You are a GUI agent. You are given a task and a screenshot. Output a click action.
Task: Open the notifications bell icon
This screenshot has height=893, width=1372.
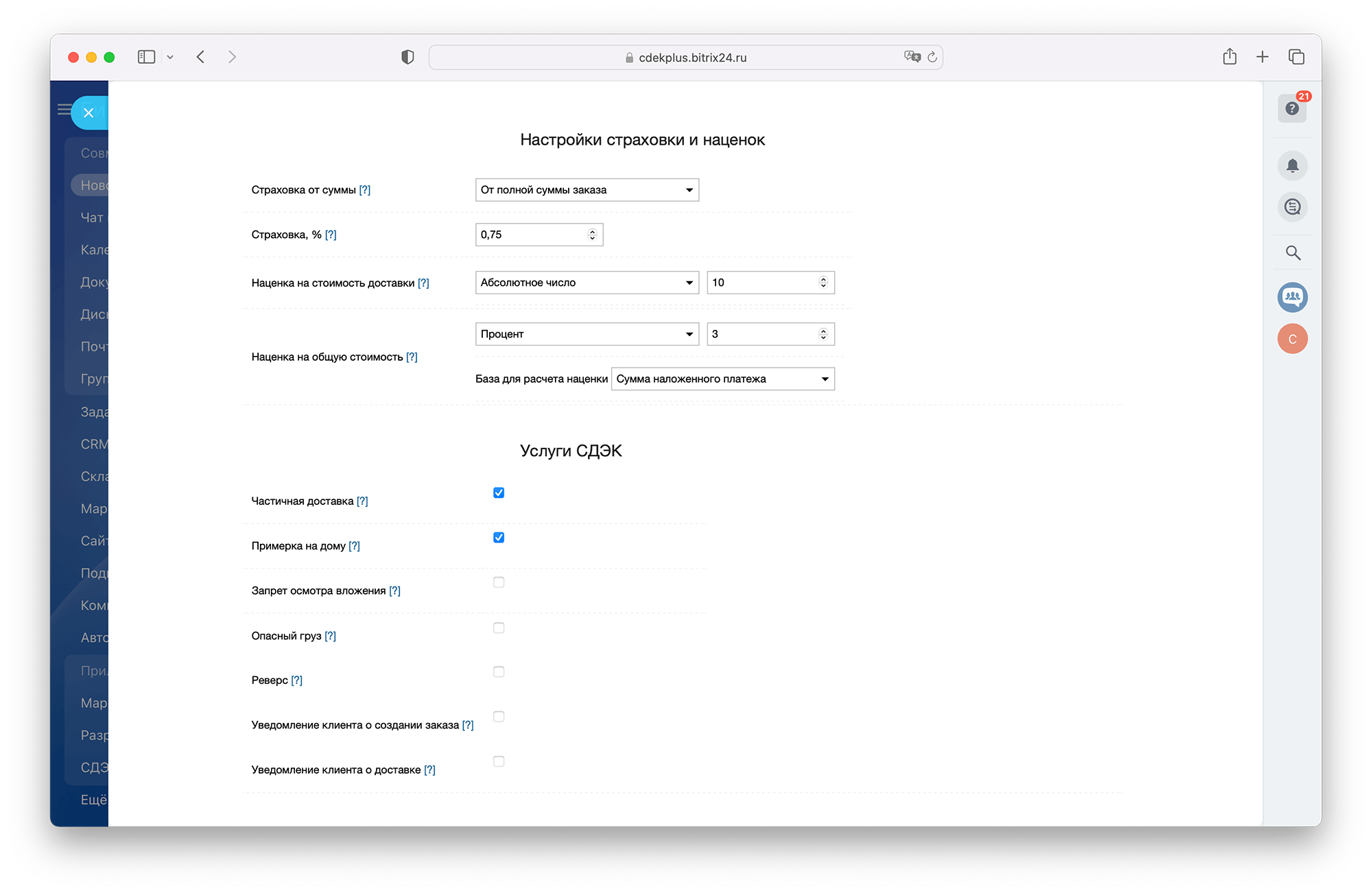click(1292, 165)
